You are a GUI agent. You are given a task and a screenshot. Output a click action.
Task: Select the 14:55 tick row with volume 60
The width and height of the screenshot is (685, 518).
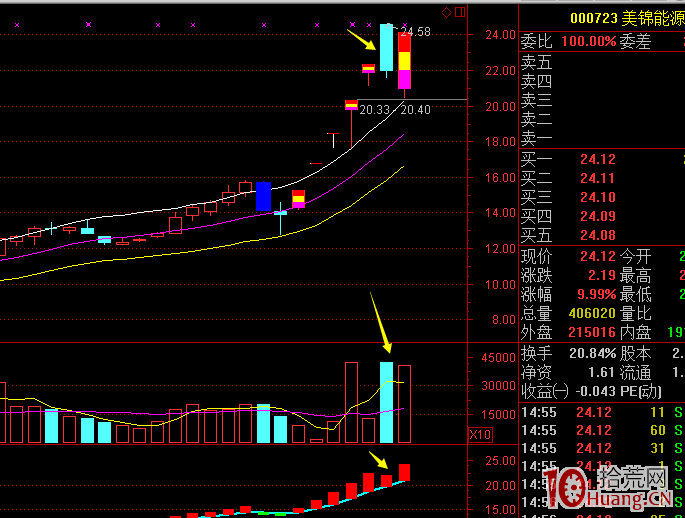coord(602,431)
